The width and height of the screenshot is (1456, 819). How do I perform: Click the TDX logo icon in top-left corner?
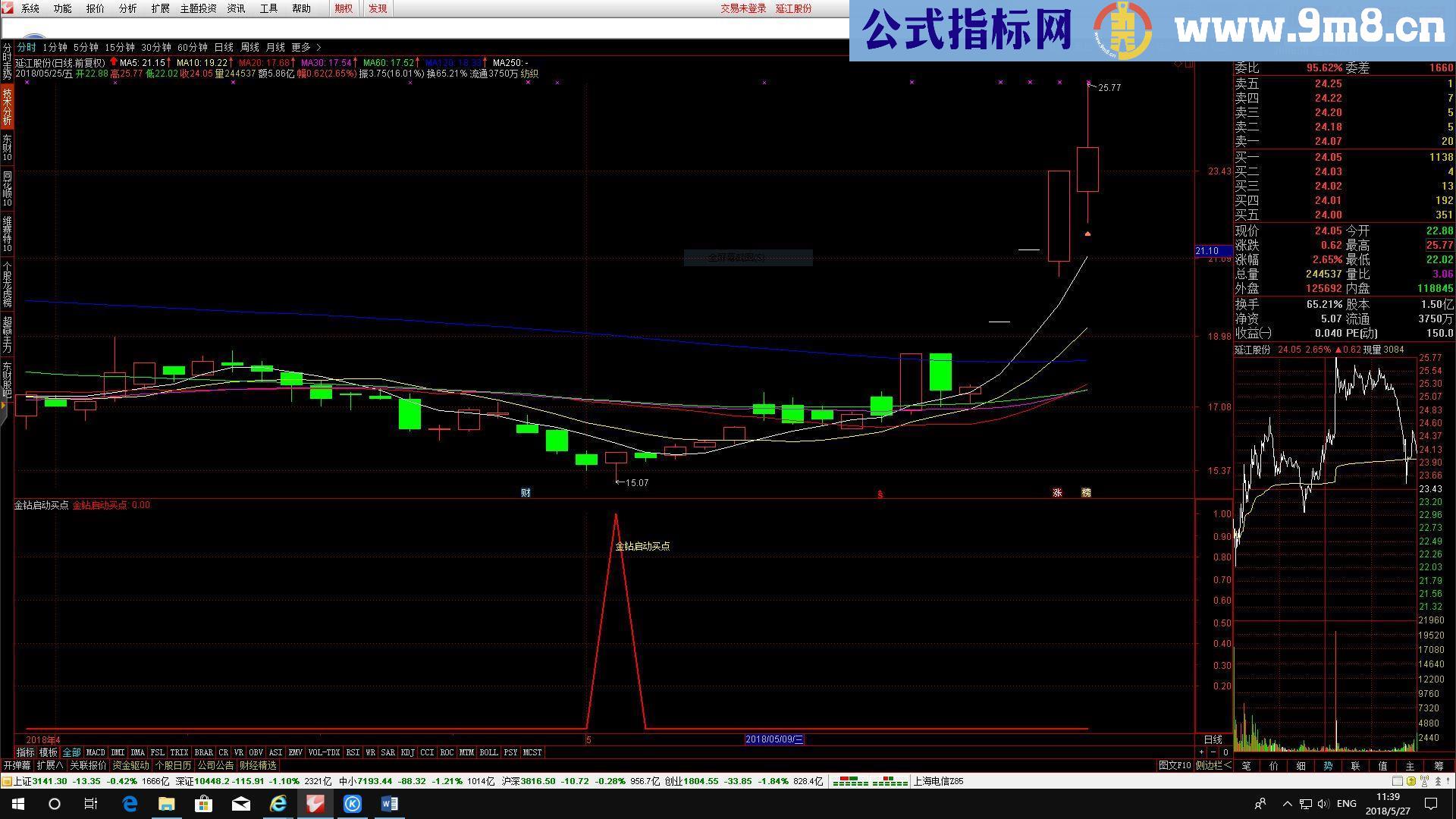coord(8,8)
